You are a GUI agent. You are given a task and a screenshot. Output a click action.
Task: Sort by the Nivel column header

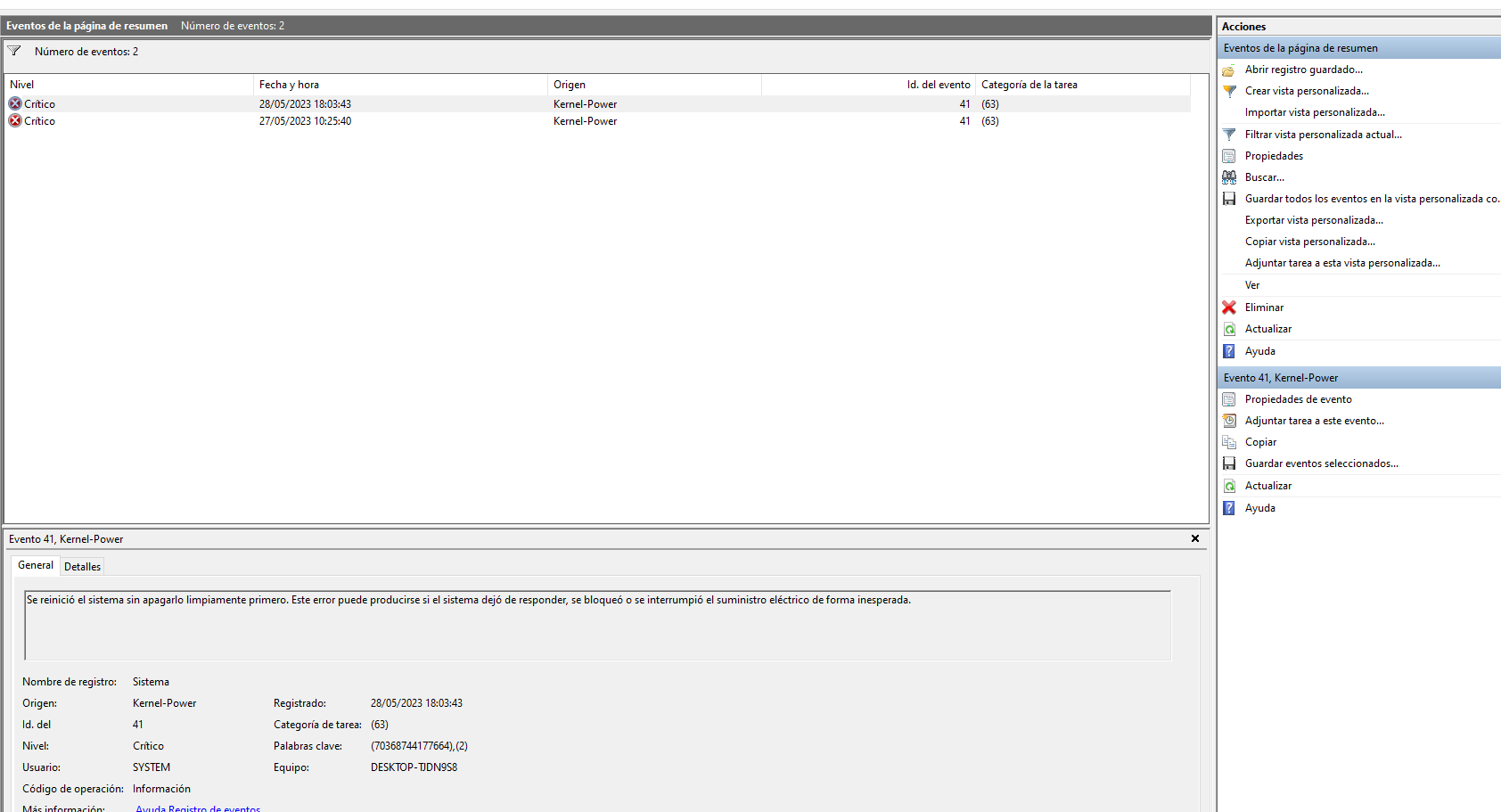[x=128, y=85]
